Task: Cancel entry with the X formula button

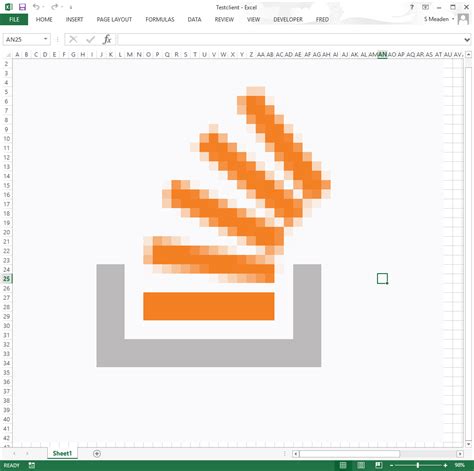Action: (73, 39)
